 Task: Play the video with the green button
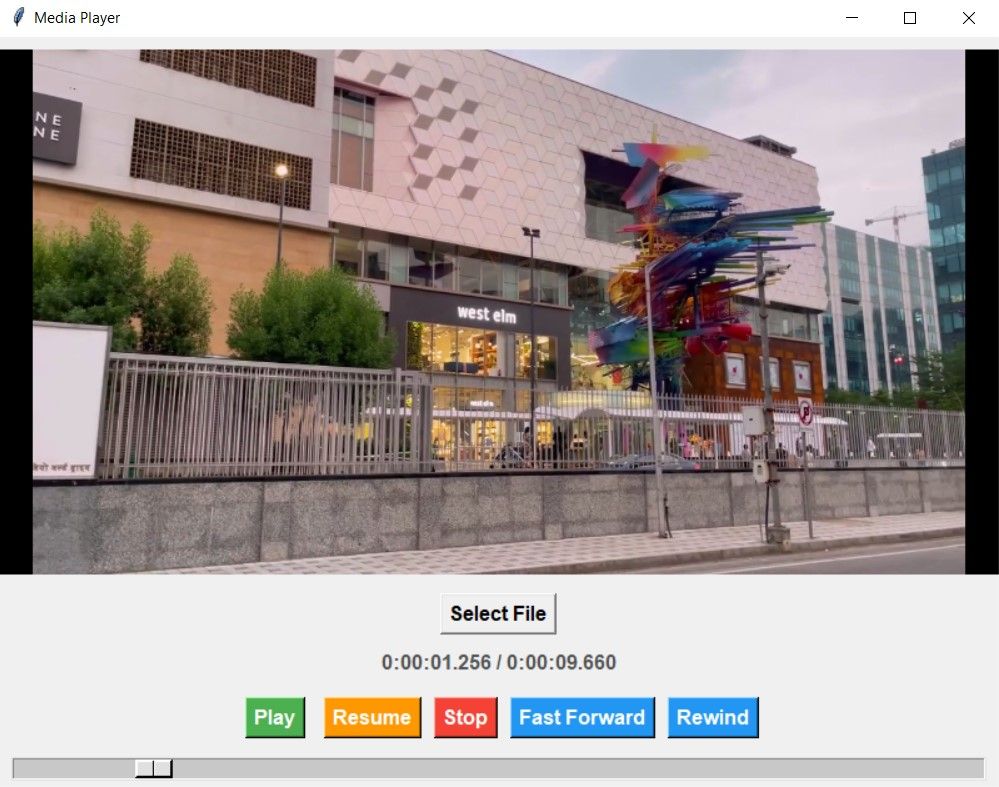(274, 716)
